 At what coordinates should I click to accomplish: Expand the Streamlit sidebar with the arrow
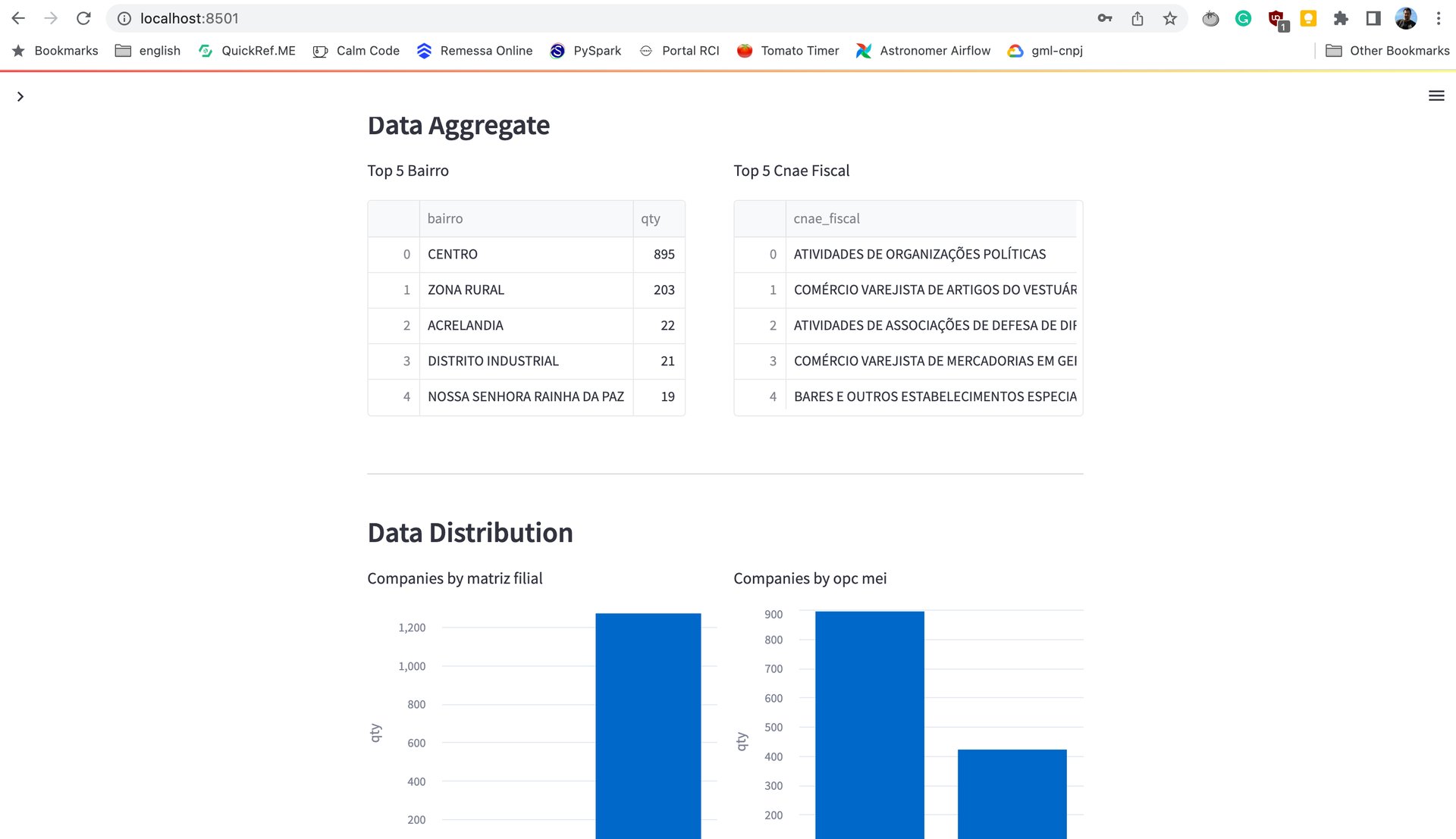[x=20, y=96]
